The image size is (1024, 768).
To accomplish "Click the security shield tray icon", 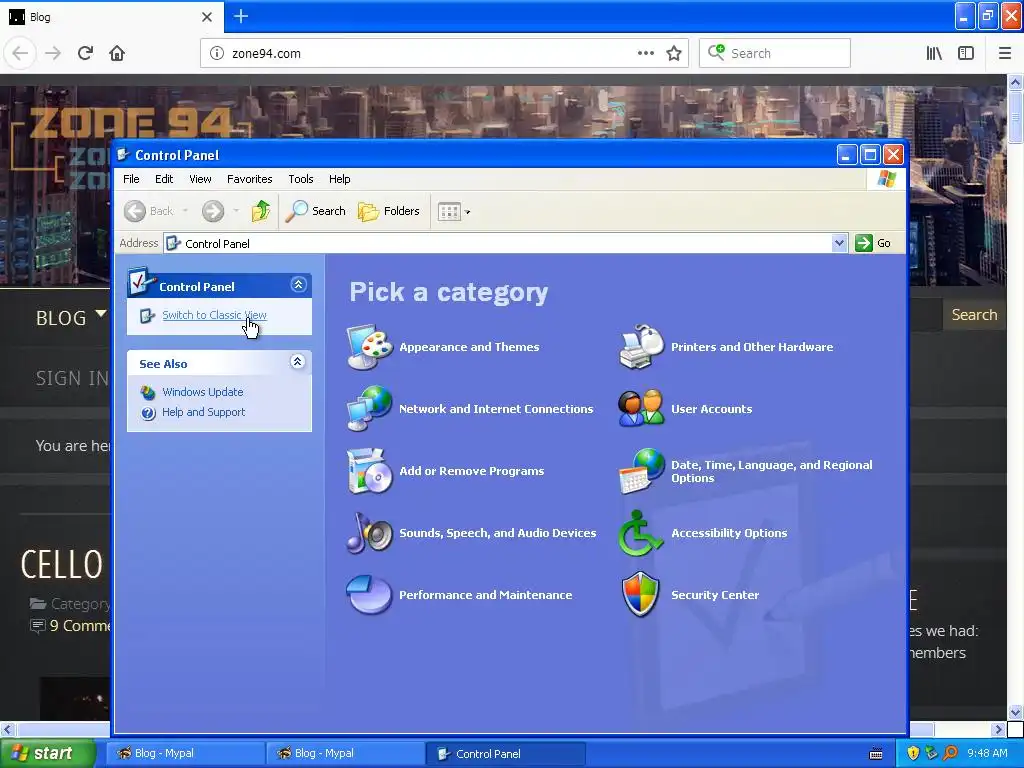I will 913,753.
